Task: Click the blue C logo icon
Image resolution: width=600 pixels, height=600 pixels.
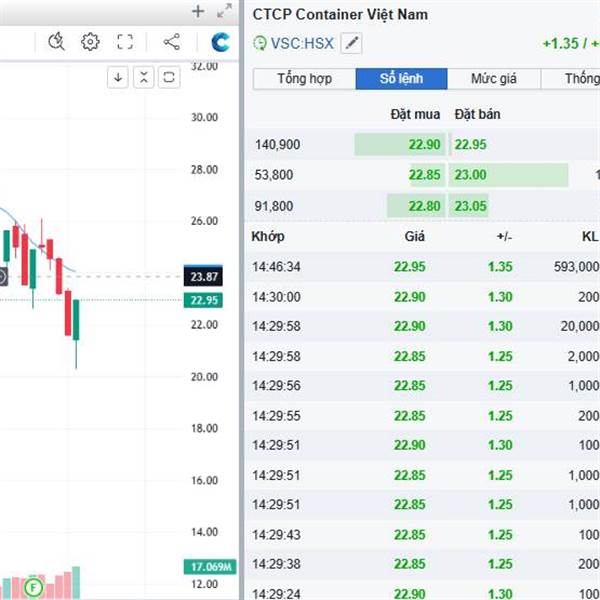Action: 220,42
